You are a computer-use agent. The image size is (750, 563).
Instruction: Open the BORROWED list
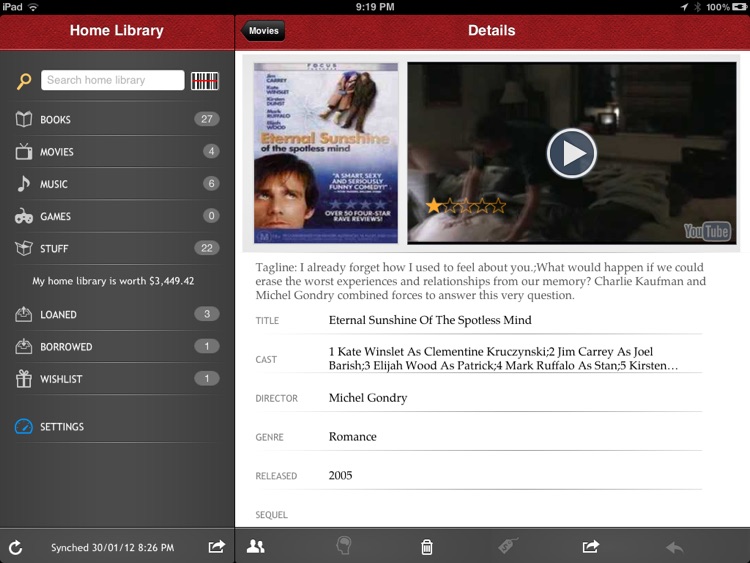(117, 346)
